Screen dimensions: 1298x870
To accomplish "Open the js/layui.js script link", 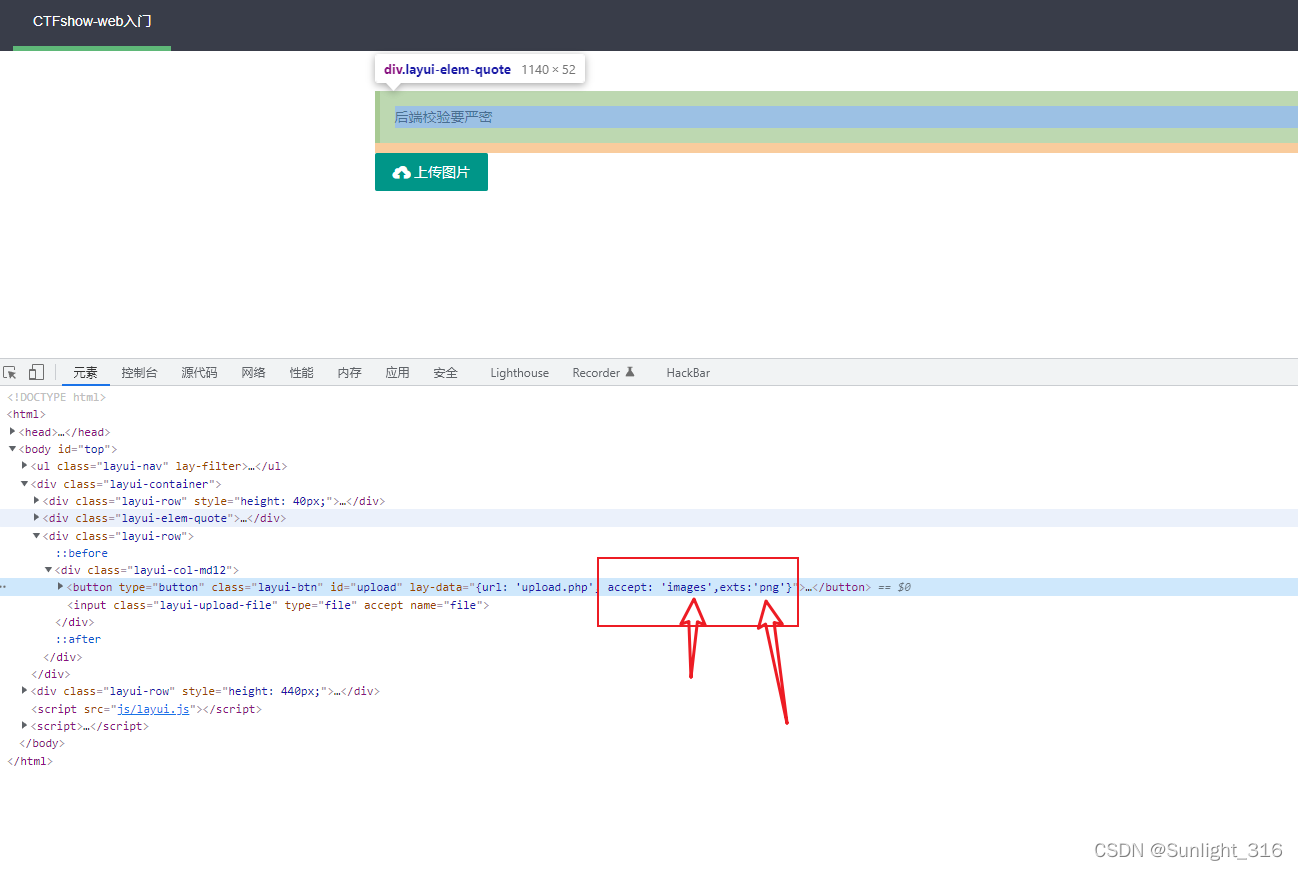I will pos(153,709).
